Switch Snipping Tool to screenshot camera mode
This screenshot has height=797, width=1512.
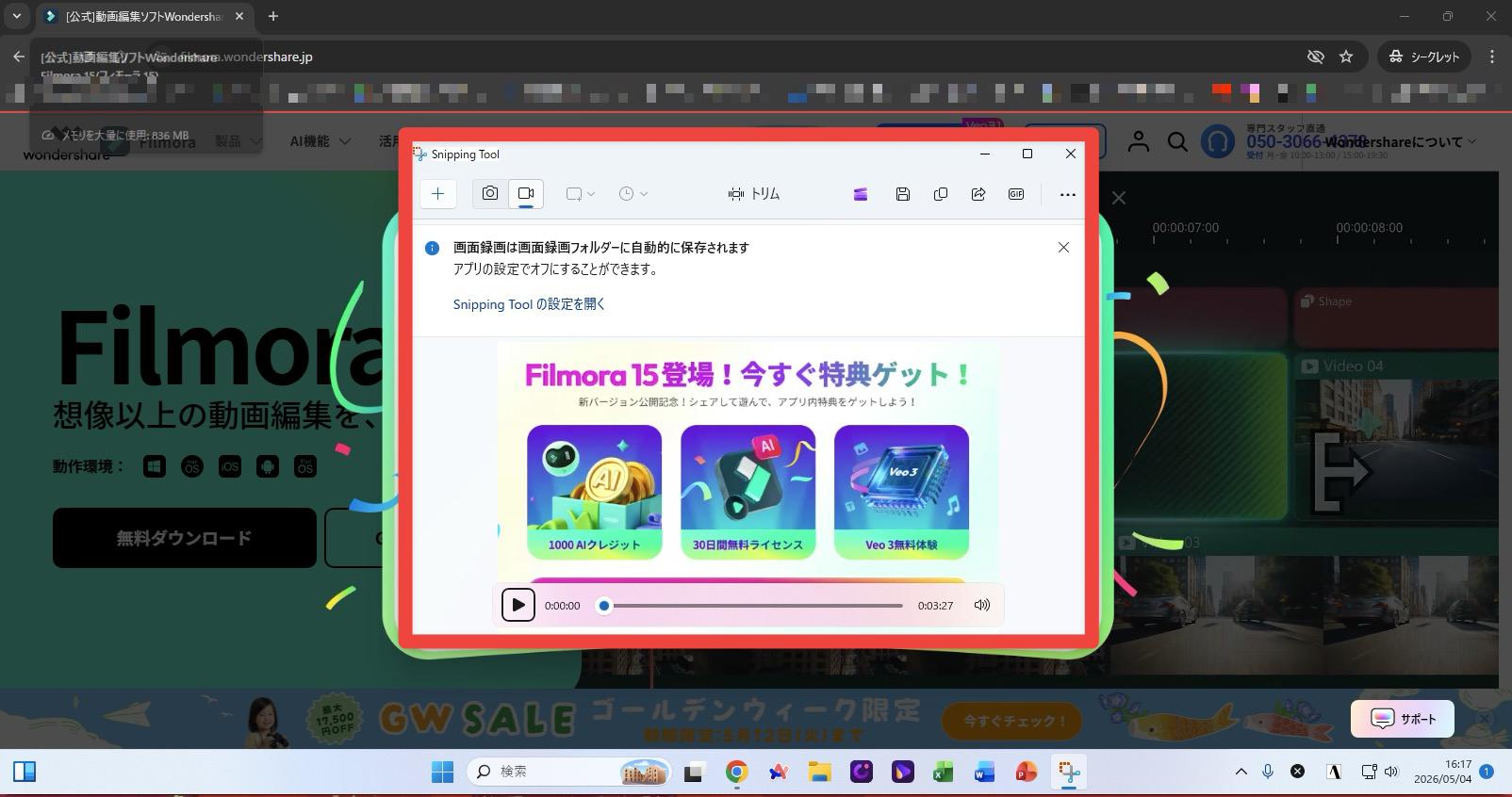[x=490, y=193]
